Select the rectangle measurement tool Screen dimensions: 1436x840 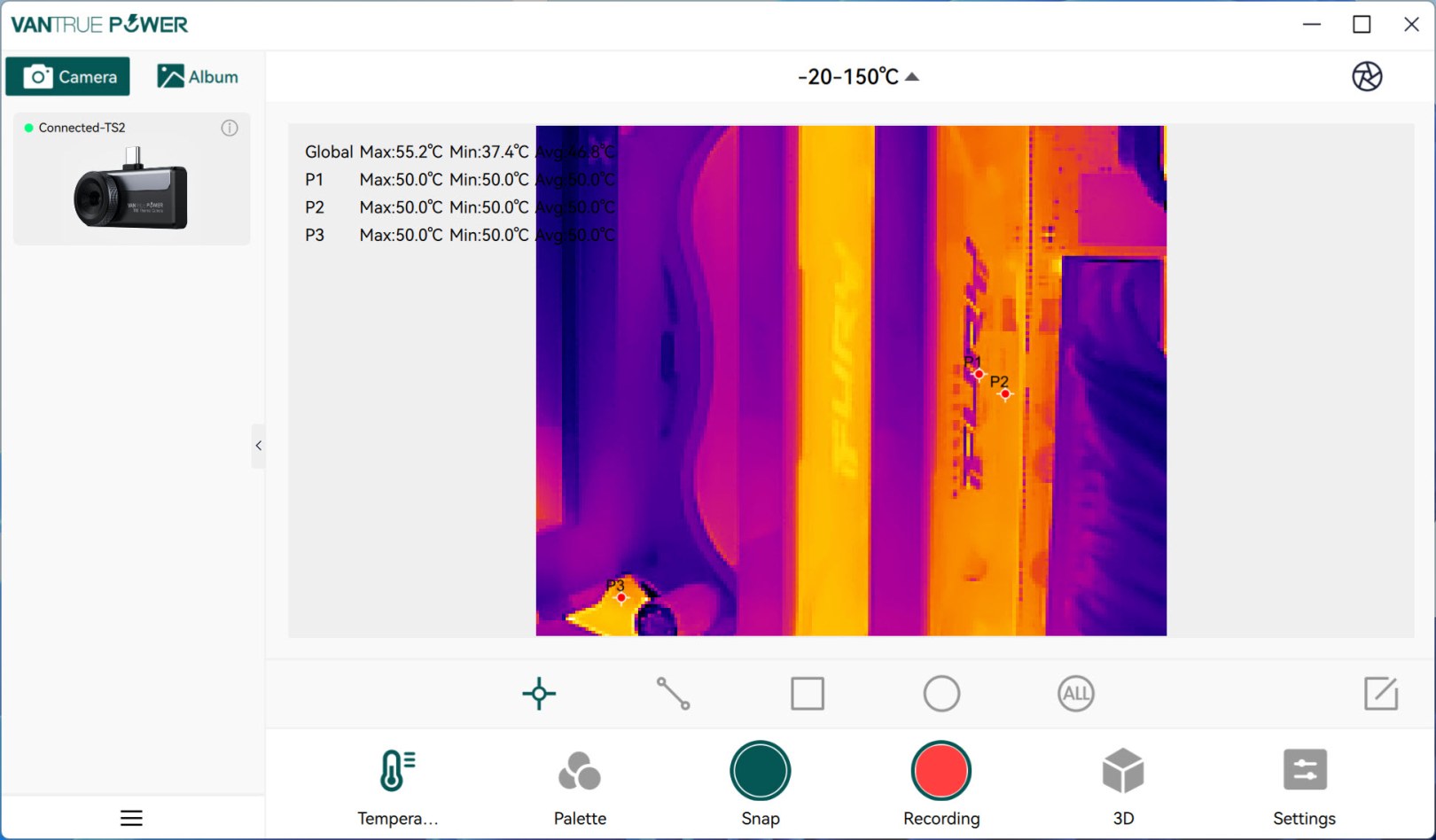coord(808,694)
